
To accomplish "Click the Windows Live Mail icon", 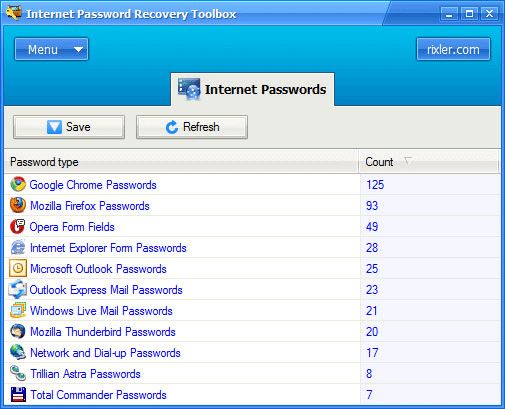I will point(18,310).
